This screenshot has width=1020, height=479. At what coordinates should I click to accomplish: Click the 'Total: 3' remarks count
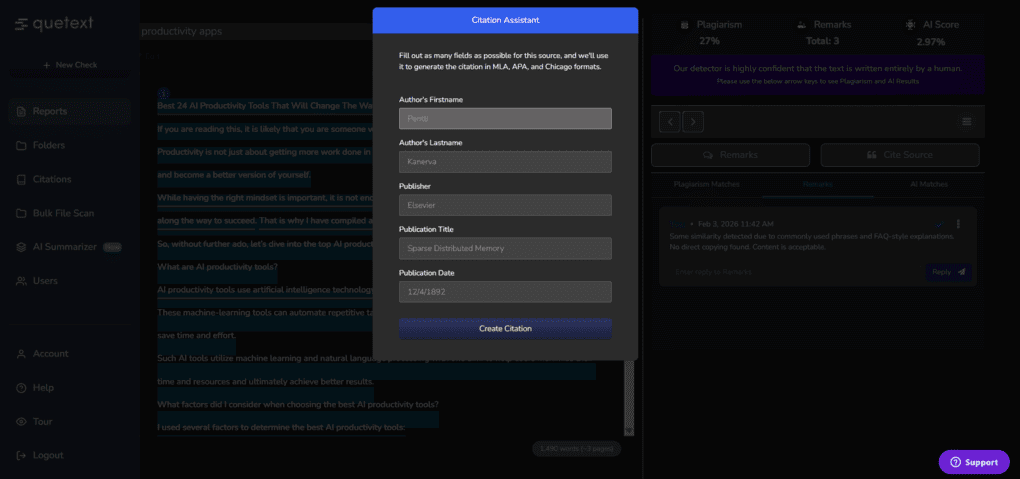coord(822,41)
